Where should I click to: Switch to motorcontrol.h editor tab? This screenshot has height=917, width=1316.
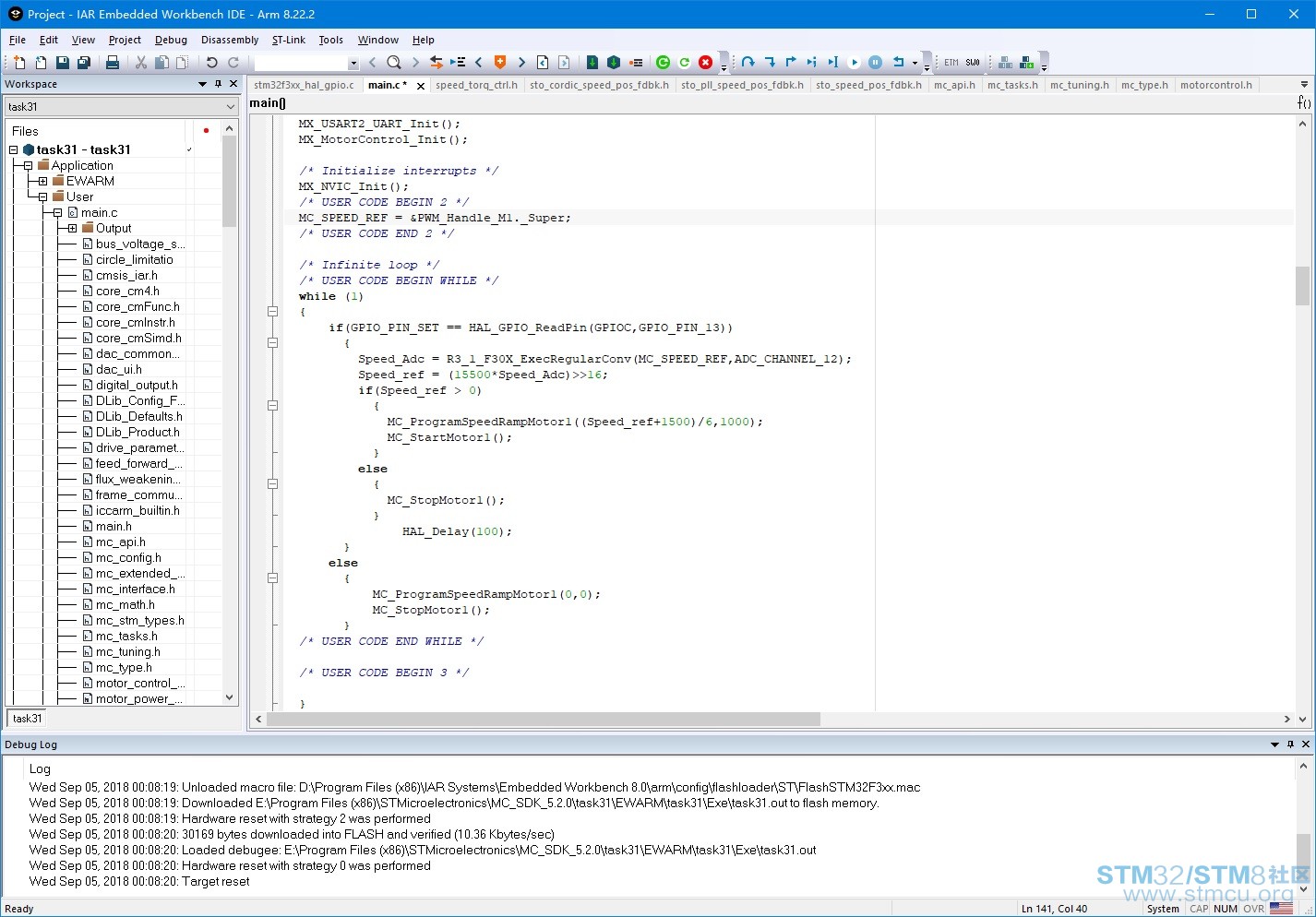1216,85
